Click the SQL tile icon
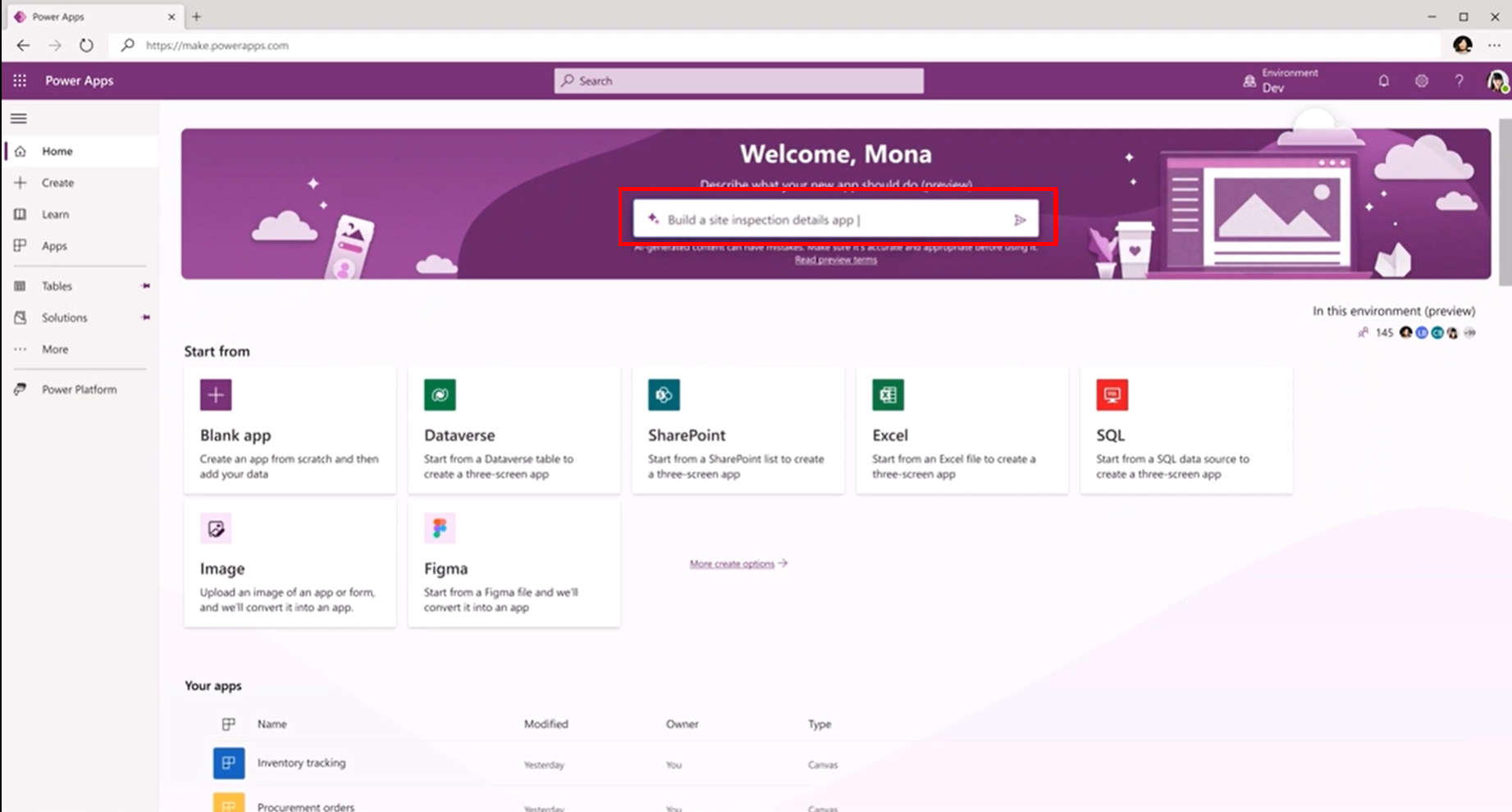Screen dimensions: 1512x812 click(1112, 395)
